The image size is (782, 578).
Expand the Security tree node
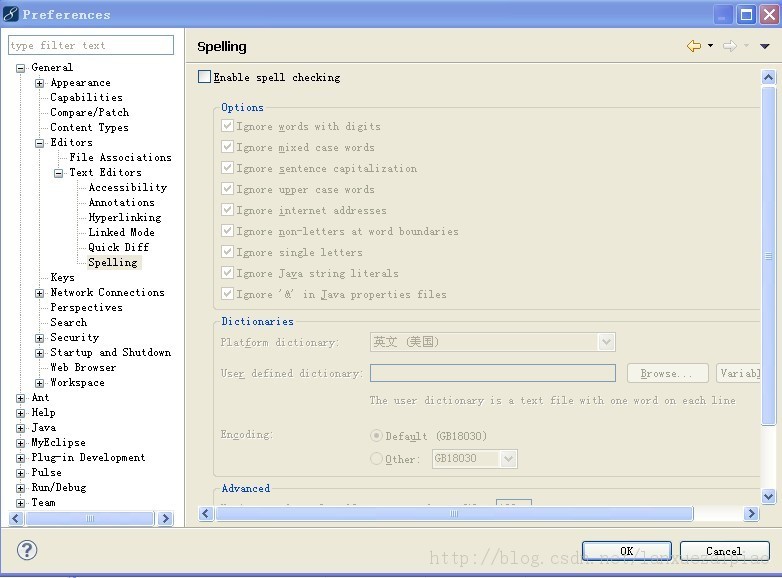click(x=39, y=338)
